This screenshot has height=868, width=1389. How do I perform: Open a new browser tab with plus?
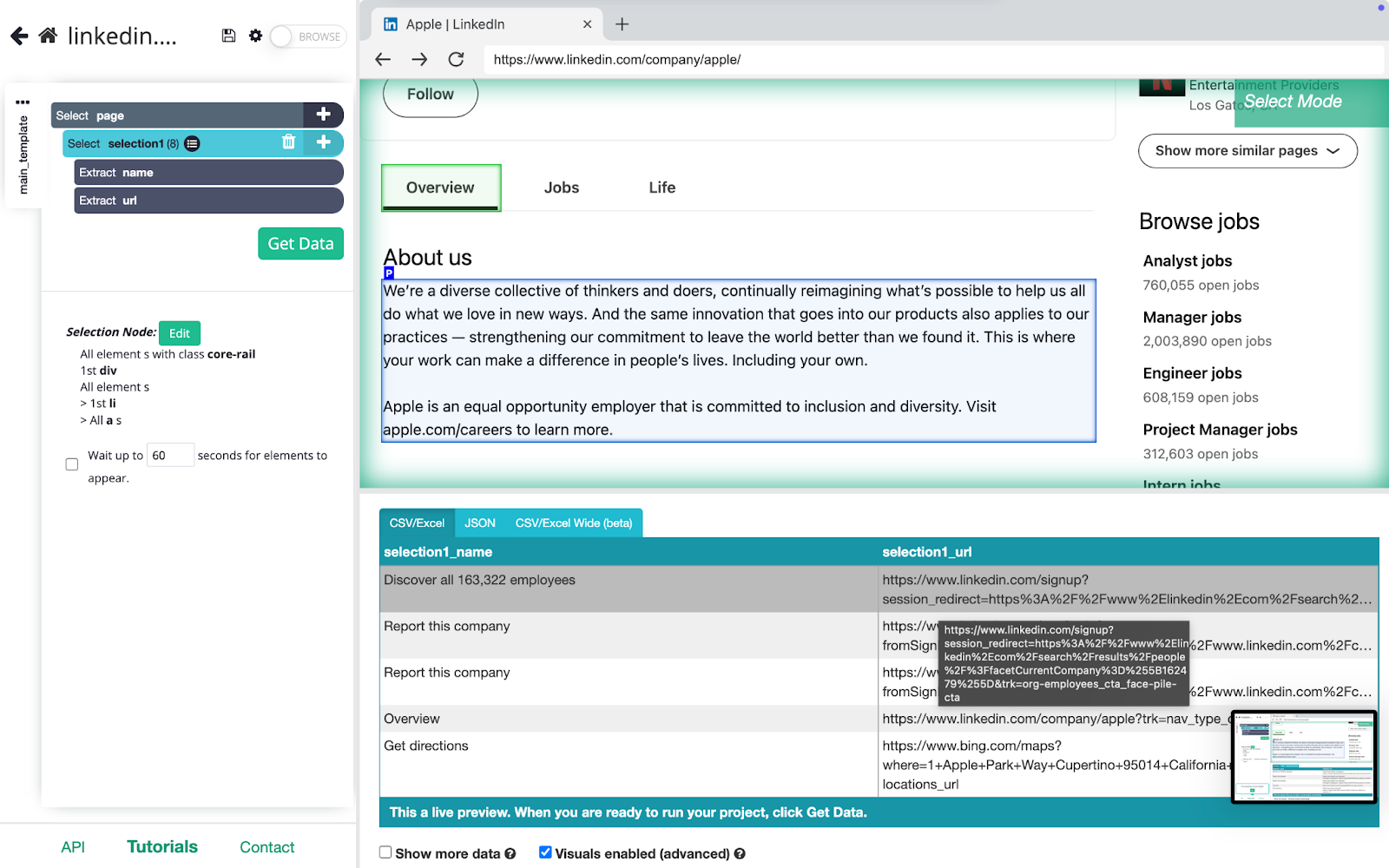point(622,24)
